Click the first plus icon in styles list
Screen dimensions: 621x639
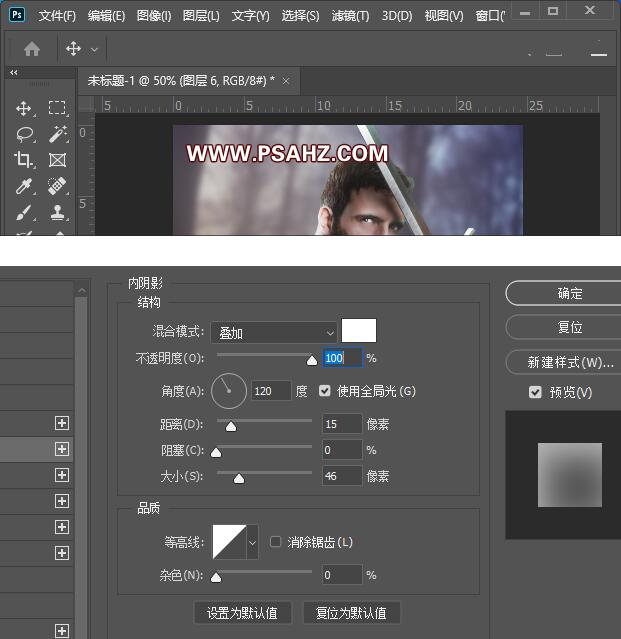(62, 423)
